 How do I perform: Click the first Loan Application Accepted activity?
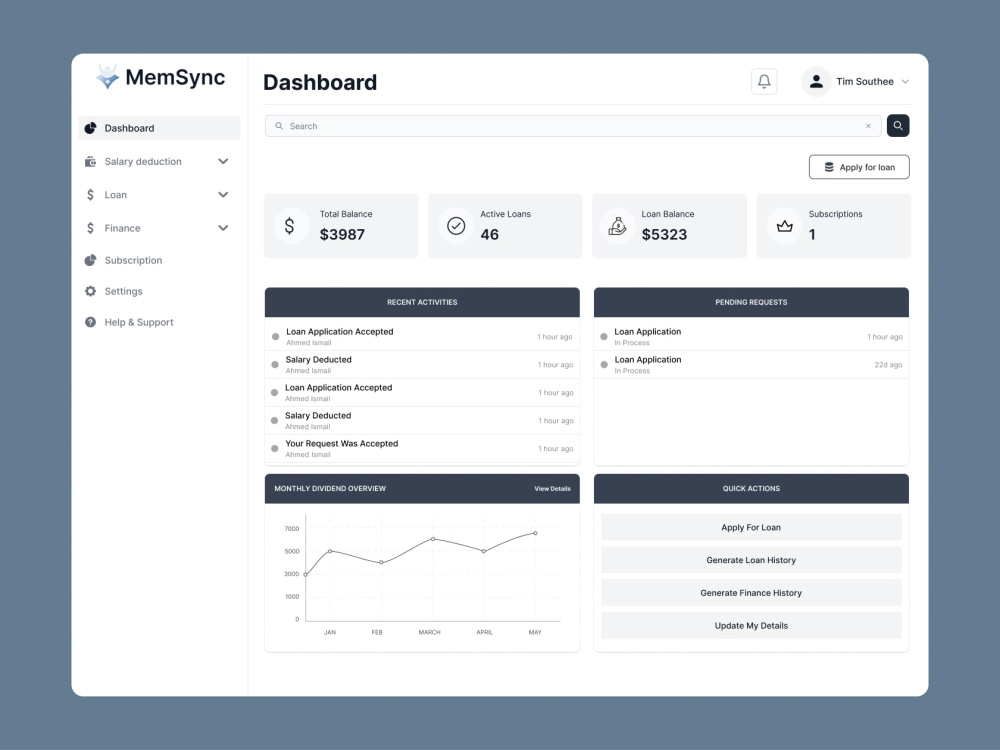[x=422, y=336]
